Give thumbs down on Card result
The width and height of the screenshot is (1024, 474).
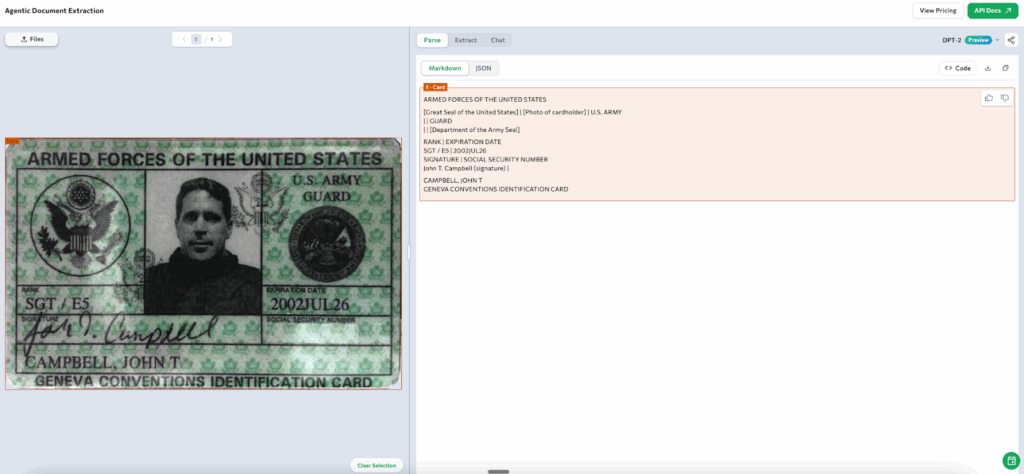(x=1005, y=98)
